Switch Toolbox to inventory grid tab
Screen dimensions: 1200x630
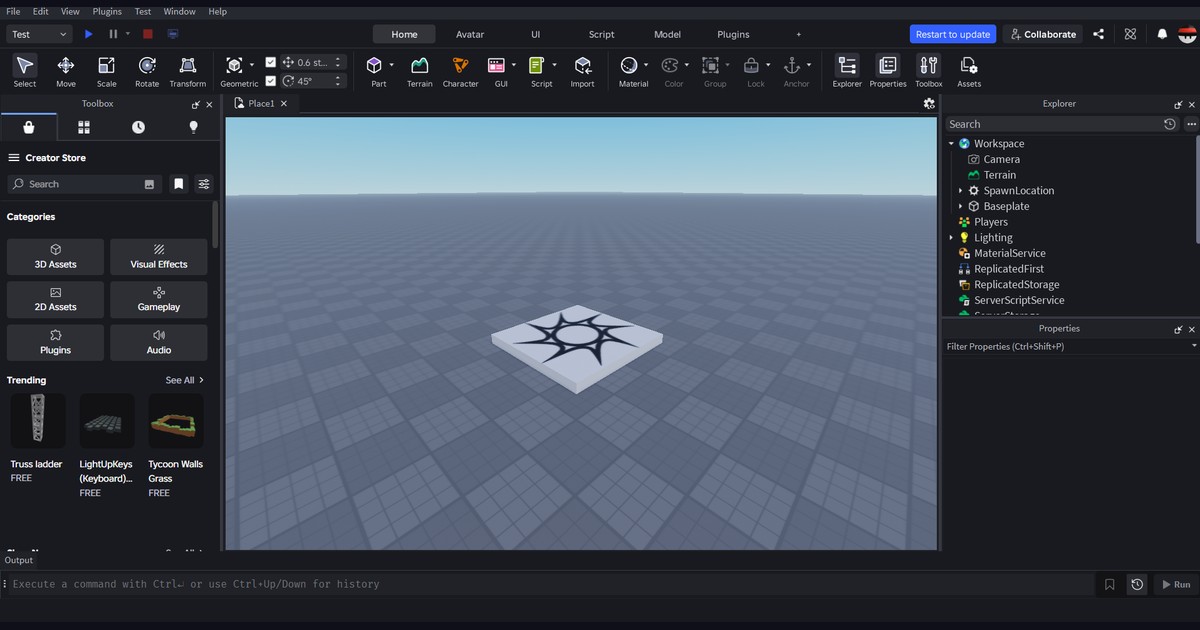click(x=84, y=127)
